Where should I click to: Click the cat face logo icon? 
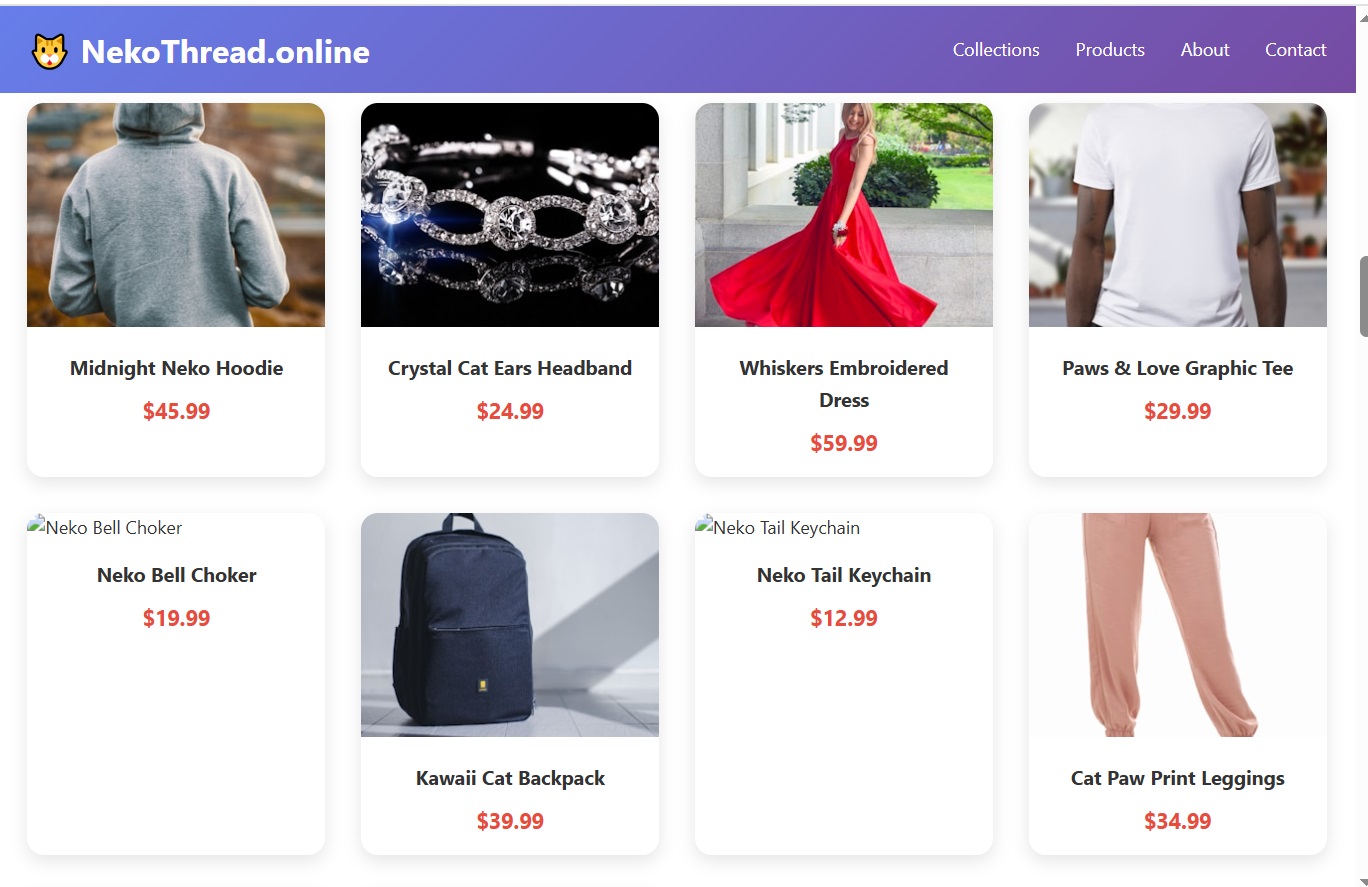(x=49, y=51)
